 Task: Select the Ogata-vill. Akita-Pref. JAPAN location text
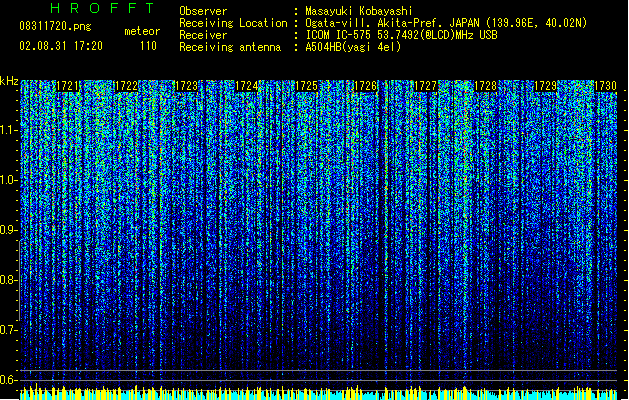click(446, 23)
